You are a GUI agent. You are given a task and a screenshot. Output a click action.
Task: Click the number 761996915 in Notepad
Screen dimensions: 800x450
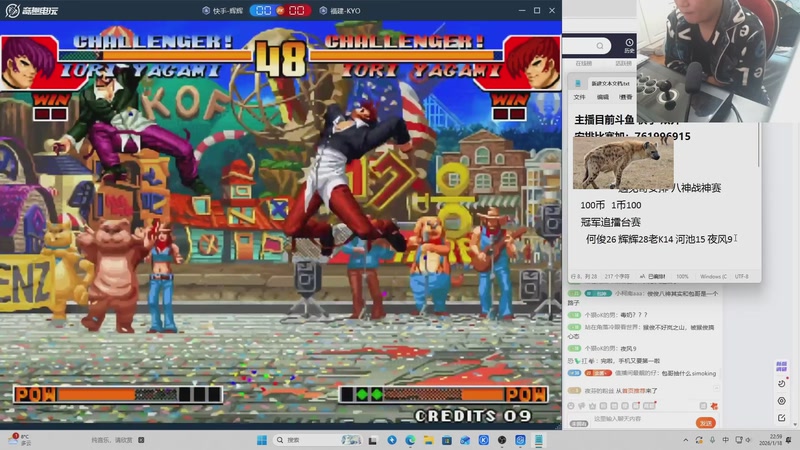662,136
